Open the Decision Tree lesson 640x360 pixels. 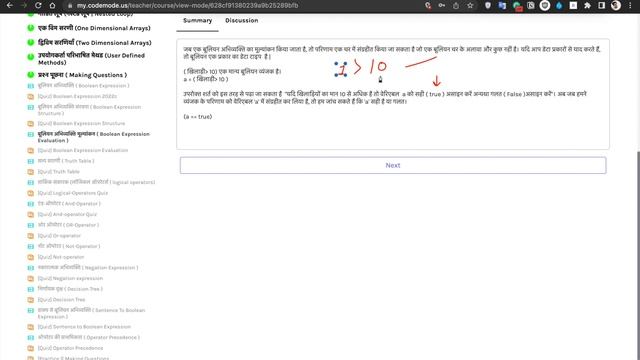click(x=70, y=289)
